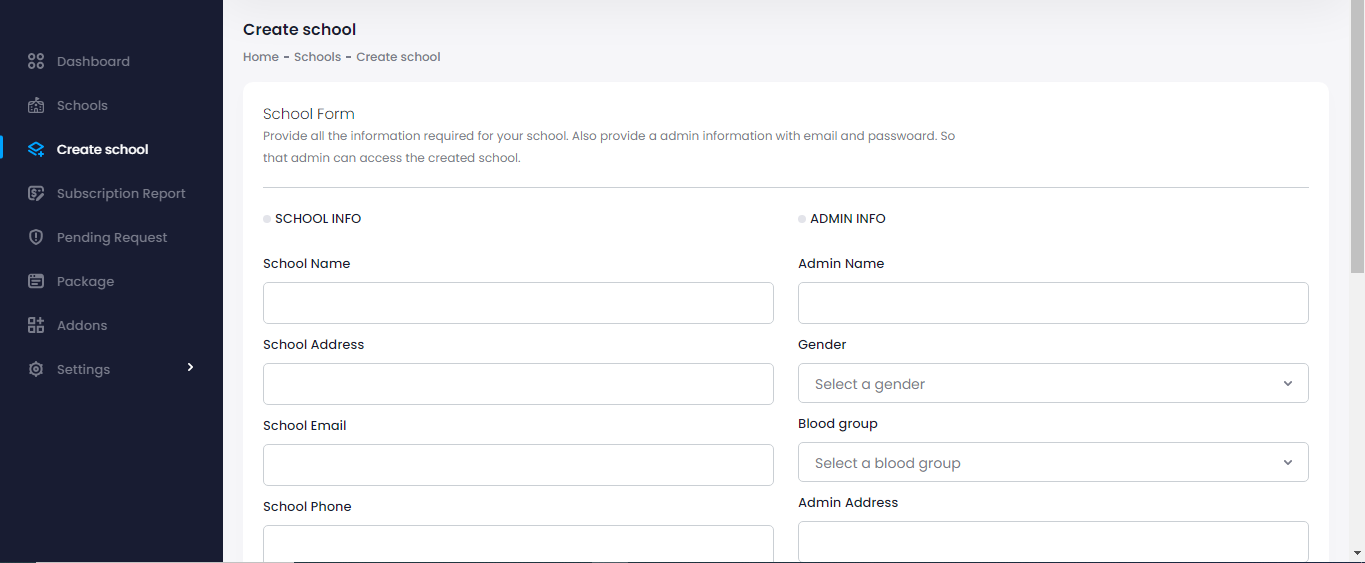Click the Settings gear icon
Image resolution: width=1365 pixels, height=563 pixels.
(36, 369)
